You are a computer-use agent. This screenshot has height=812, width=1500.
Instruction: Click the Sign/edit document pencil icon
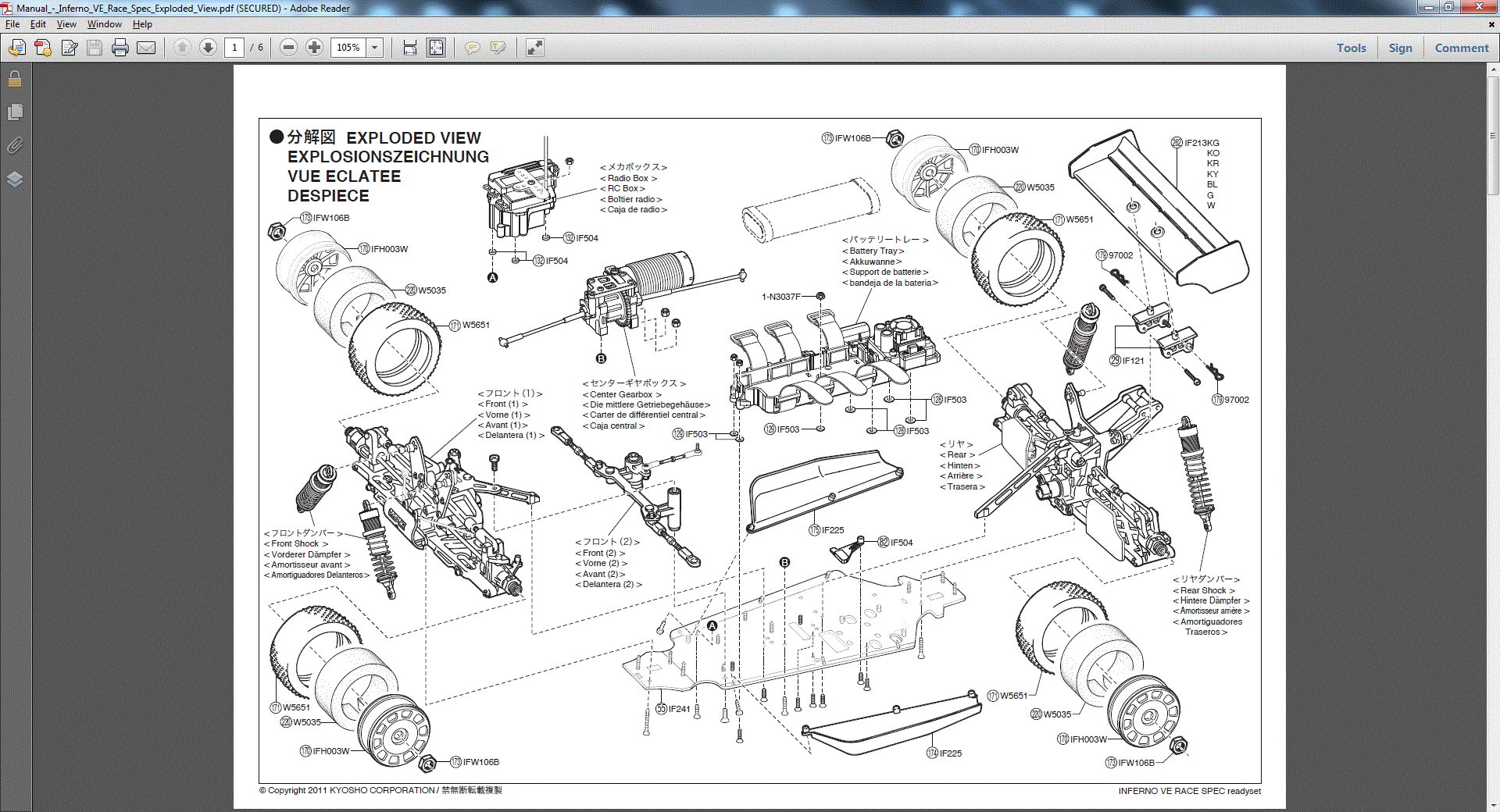pos(70,48)
